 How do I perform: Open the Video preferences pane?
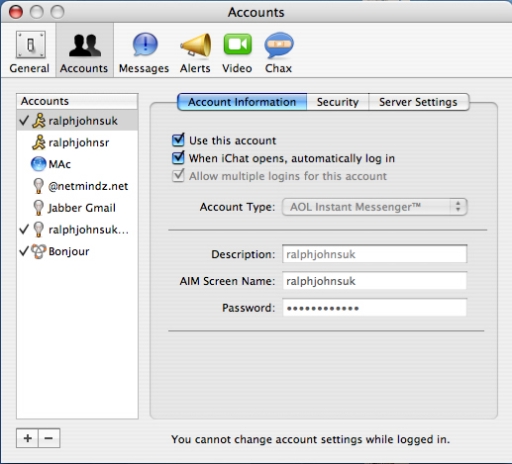pos(237,52)
